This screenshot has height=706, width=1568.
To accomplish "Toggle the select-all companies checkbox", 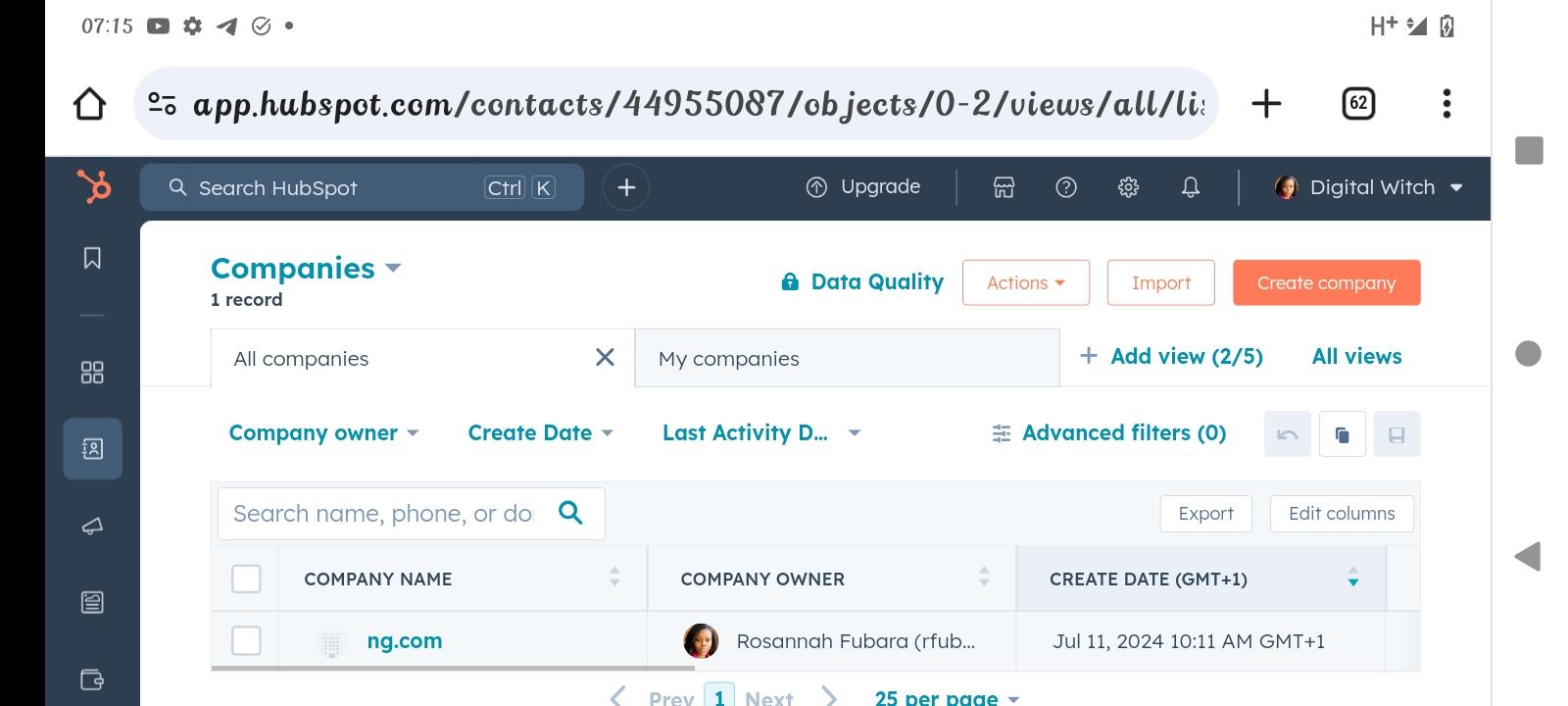I will click(246, 579).
